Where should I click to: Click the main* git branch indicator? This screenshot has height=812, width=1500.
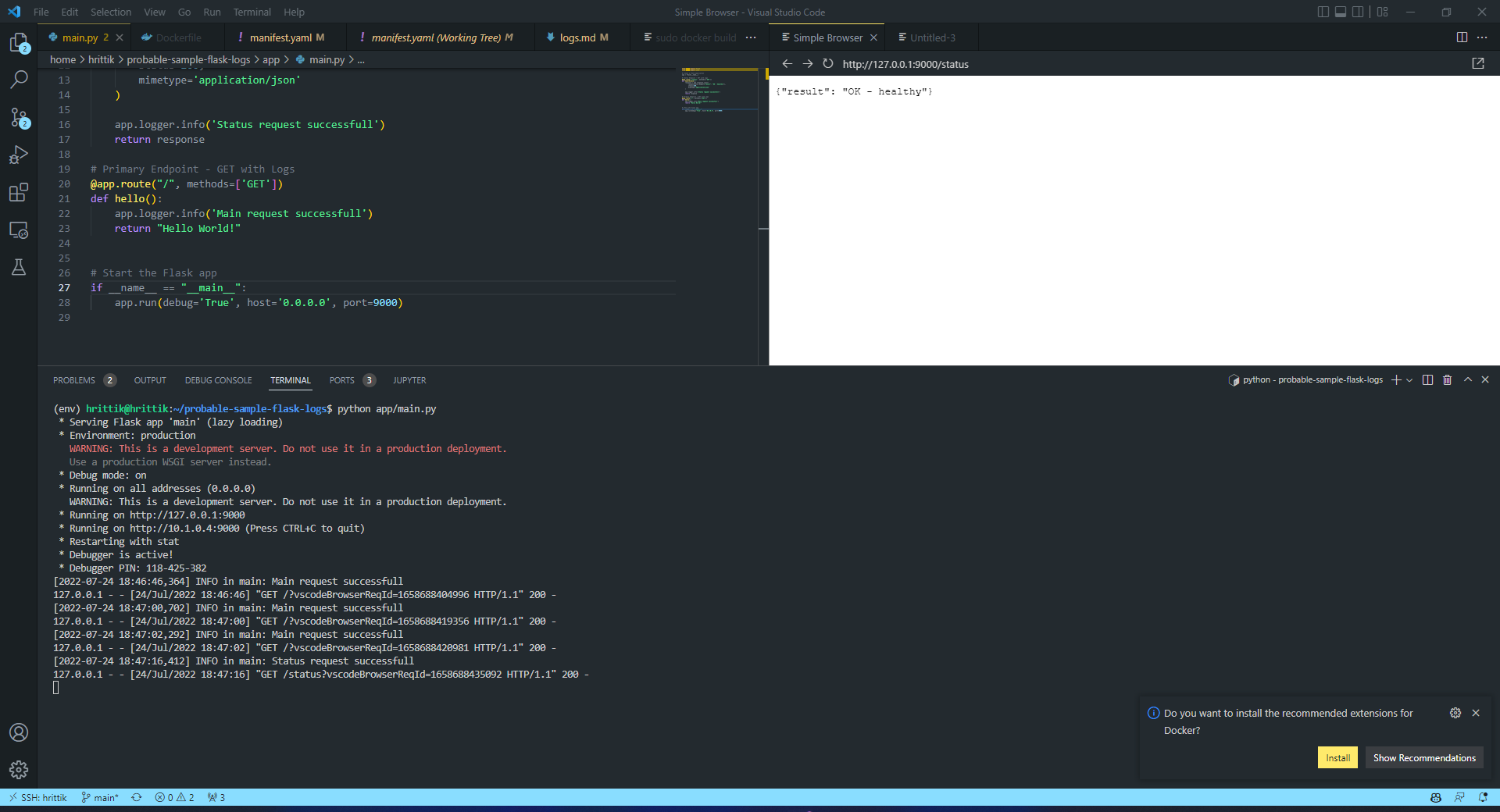[100, 797]
